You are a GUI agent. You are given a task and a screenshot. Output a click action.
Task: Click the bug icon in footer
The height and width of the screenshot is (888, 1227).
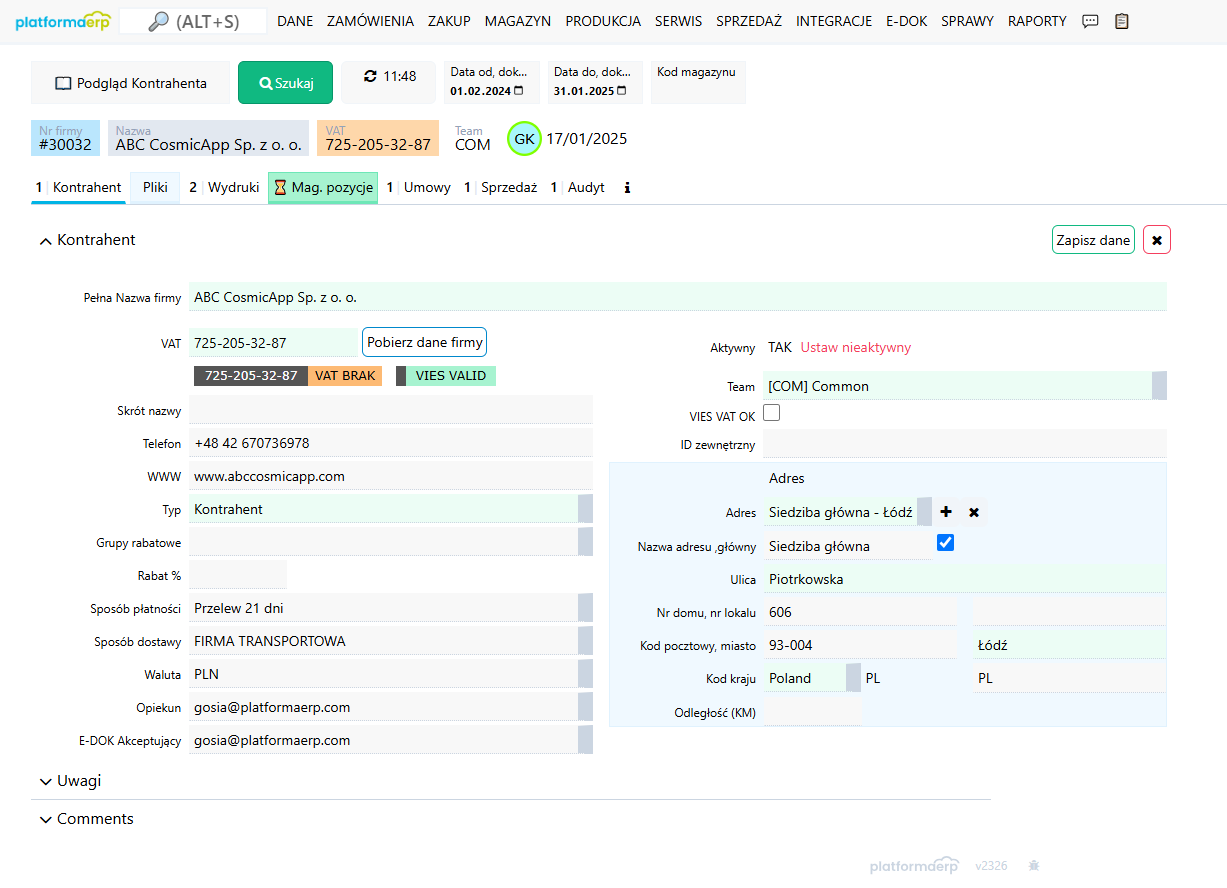point(1034,865)
